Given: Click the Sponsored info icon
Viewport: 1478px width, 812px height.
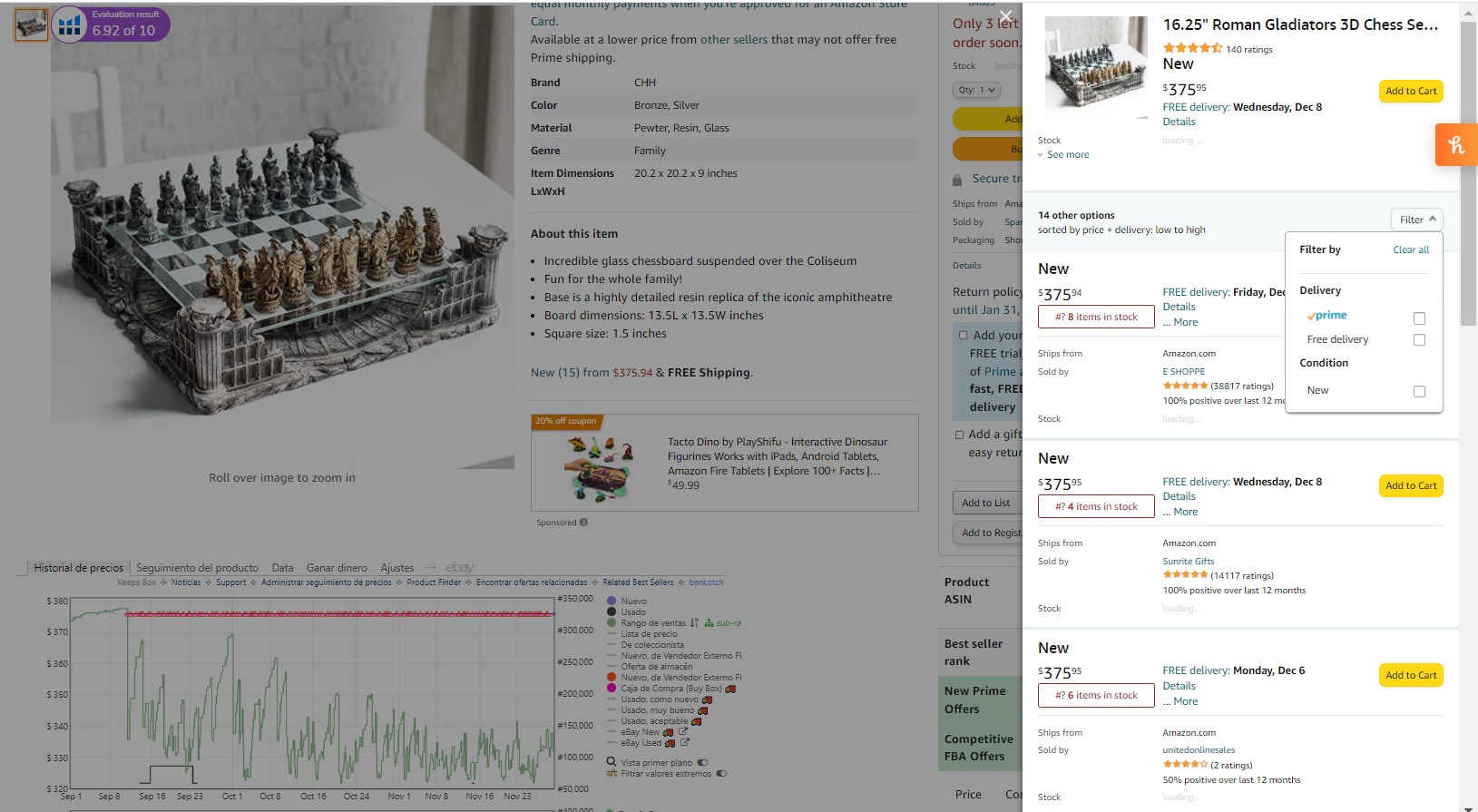Looking at the screenshot, I should pos(583,523).
